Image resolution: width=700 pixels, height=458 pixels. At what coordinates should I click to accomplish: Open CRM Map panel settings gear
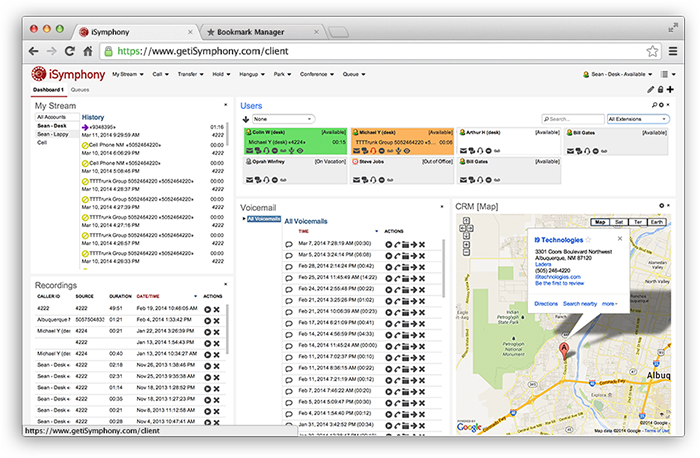662,206
